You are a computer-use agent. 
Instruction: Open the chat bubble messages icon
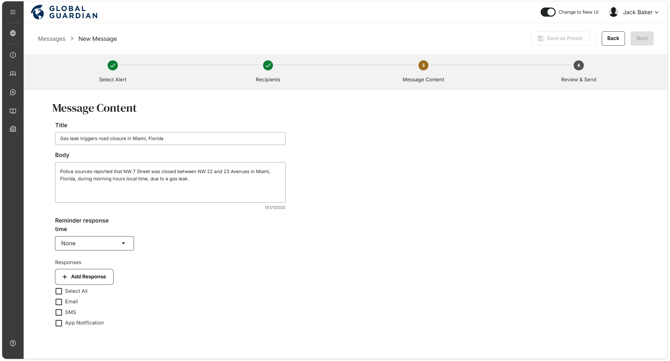point(13,92)
